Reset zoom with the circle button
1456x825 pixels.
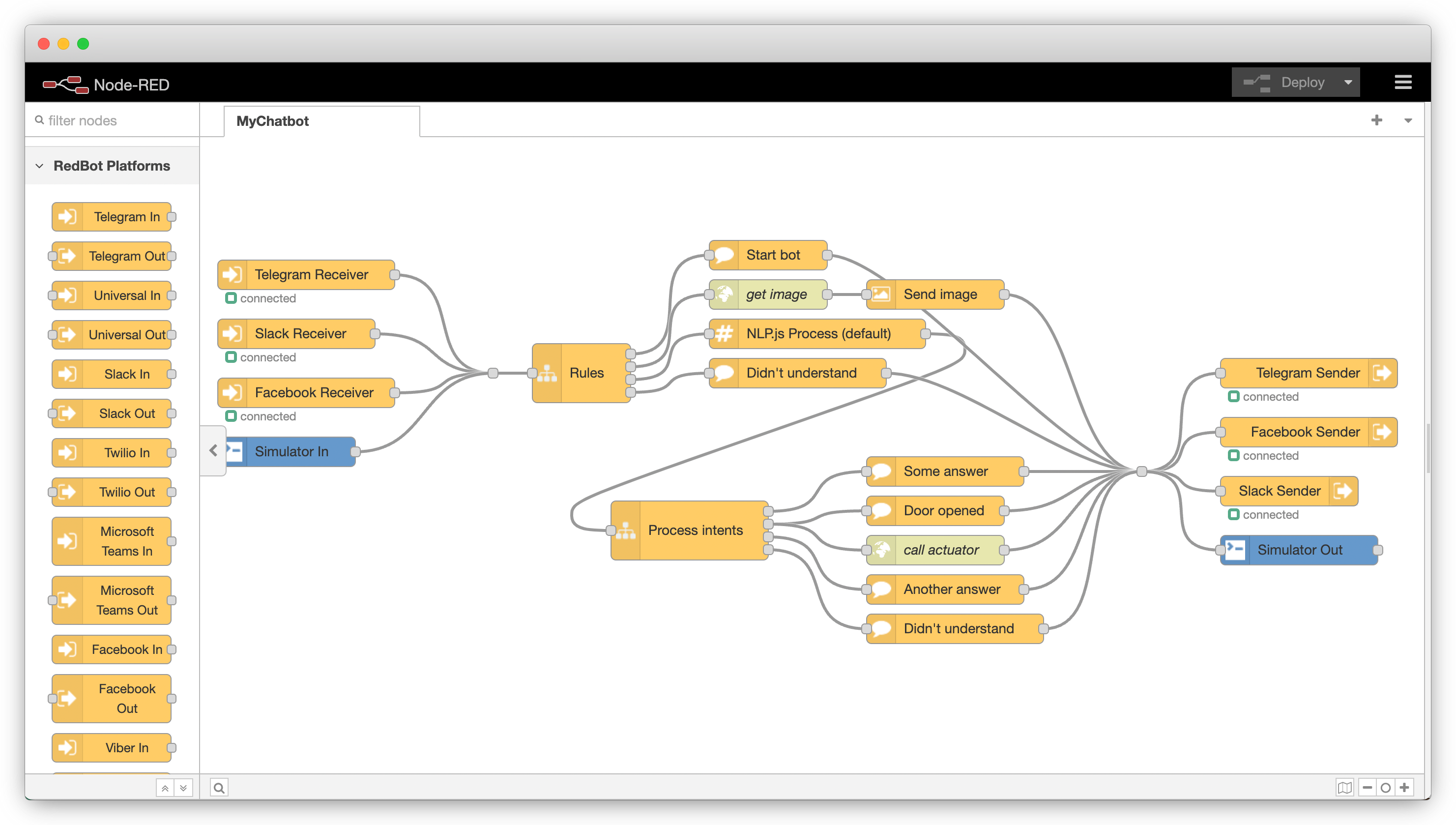point(1385,787)
